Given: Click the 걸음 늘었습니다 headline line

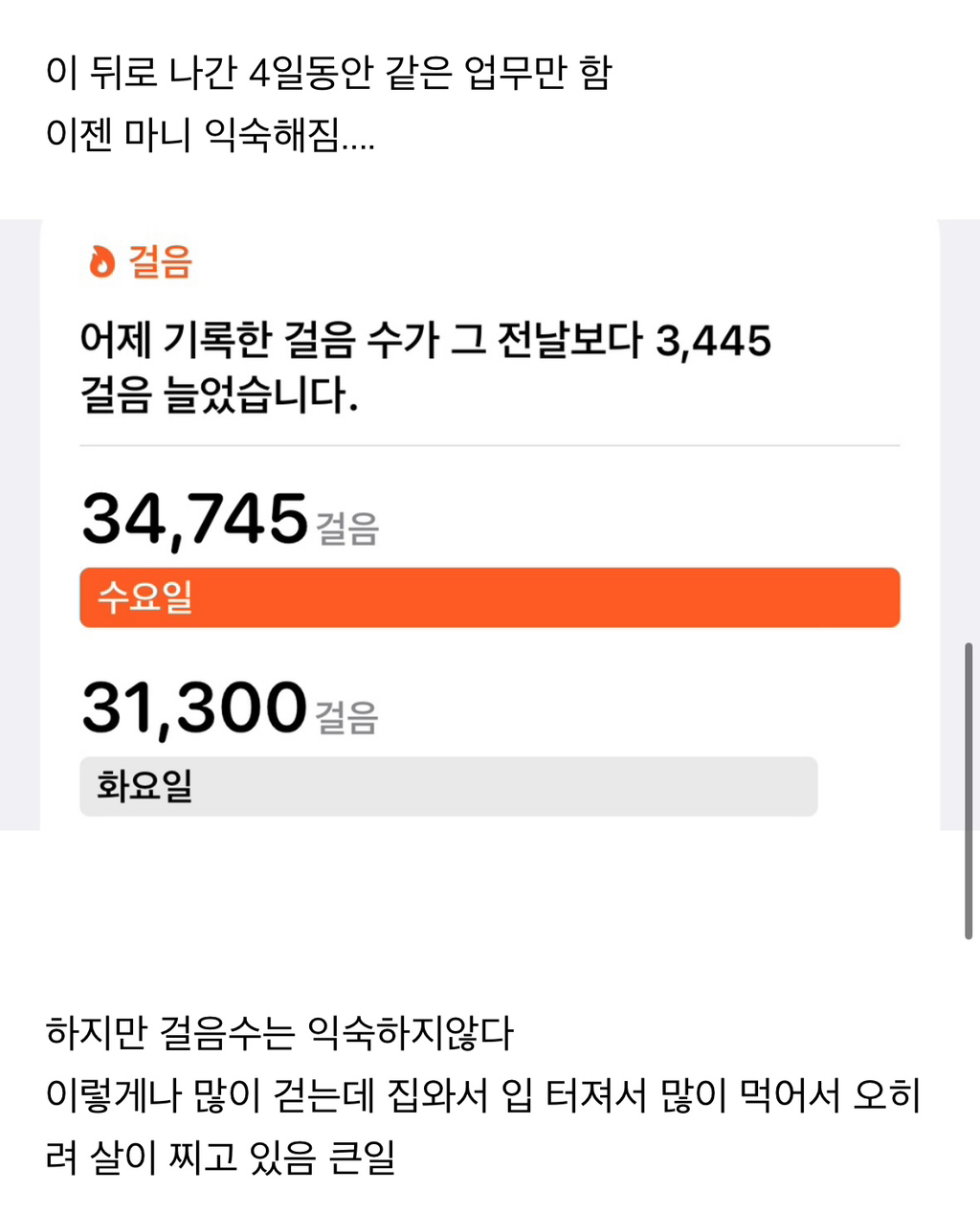Looking at the screenshot, I should coord(219,394).
